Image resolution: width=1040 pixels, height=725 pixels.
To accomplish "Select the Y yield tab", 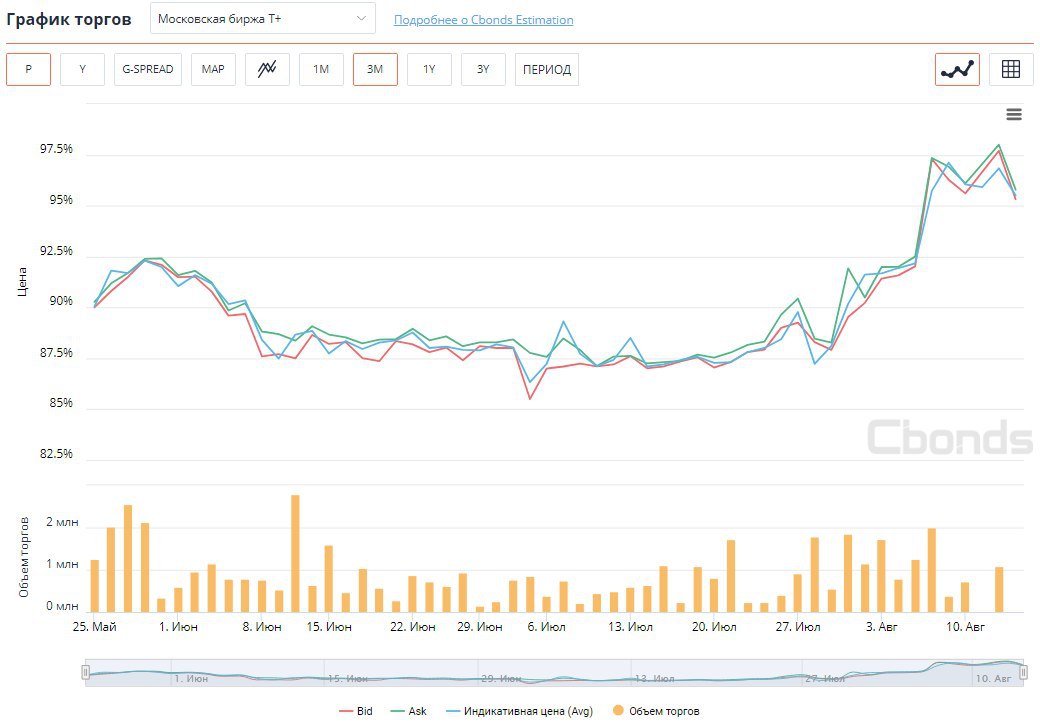I will click(x=82, y=69).
